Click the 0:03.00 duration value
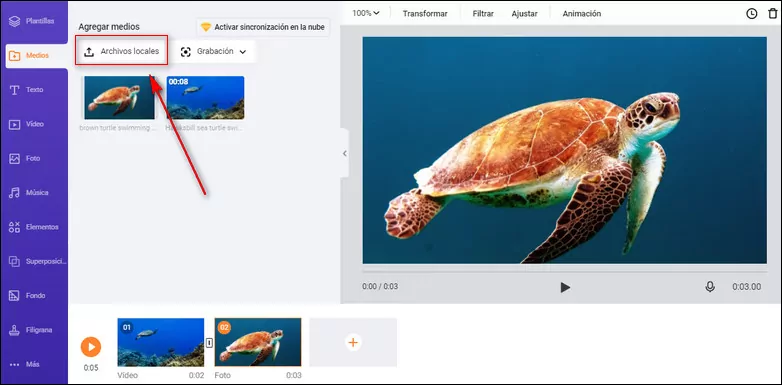 pos(747,287)
